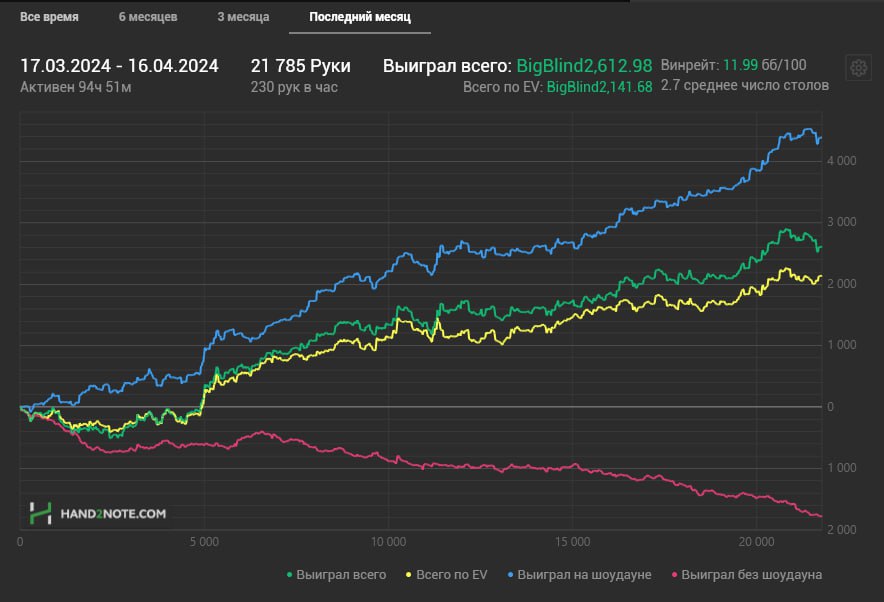This screenshot has height=602, width=884.
Task: Click the HAND2NOTE.COM watermark text
Action: tap(112, 514)
